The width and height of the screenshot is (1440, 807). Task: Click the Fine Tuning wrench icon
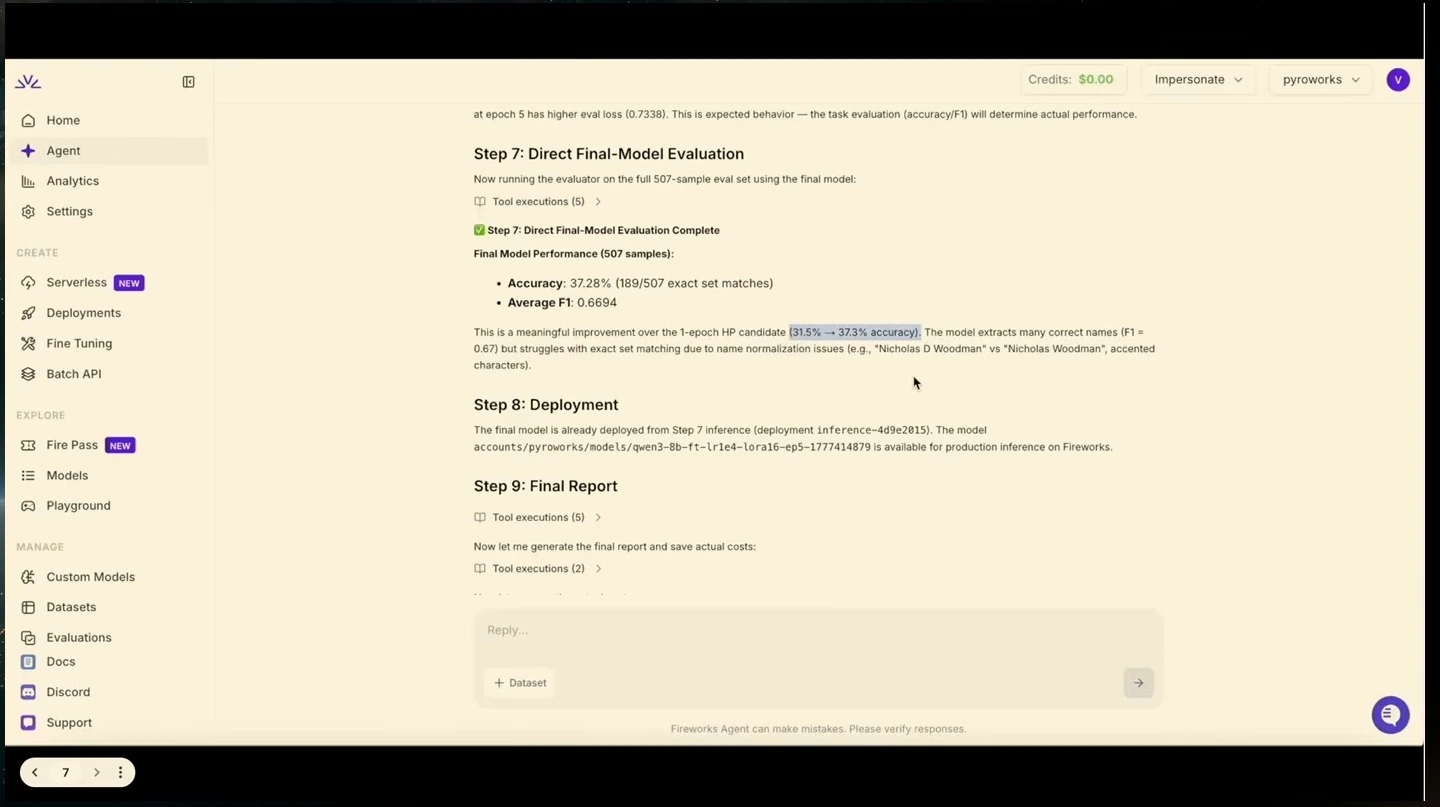pyautogui.click(x=28, y=344)
